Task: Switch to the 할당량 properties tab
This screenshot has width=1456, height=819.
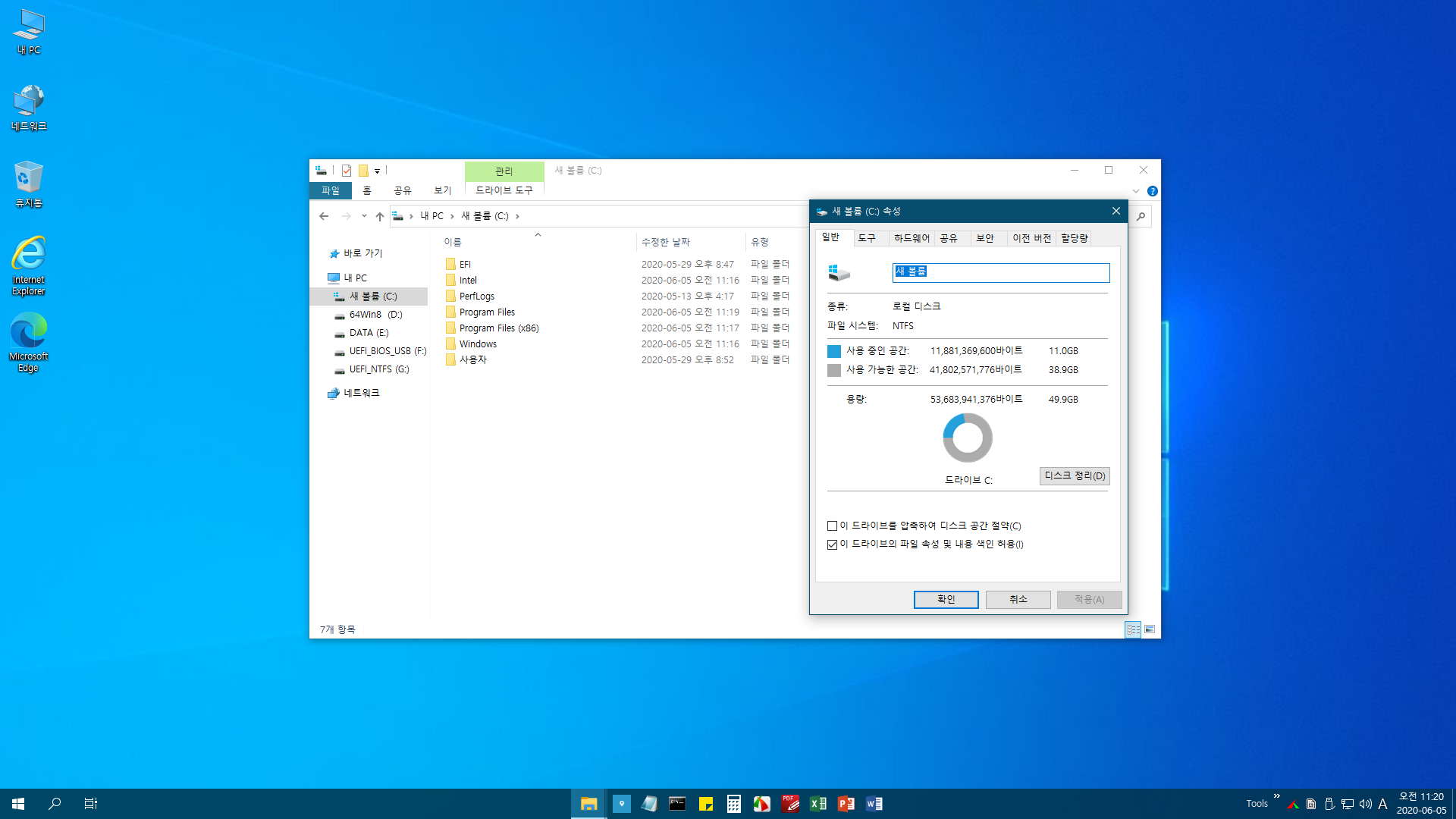Action: click(x=1075, y=238)
